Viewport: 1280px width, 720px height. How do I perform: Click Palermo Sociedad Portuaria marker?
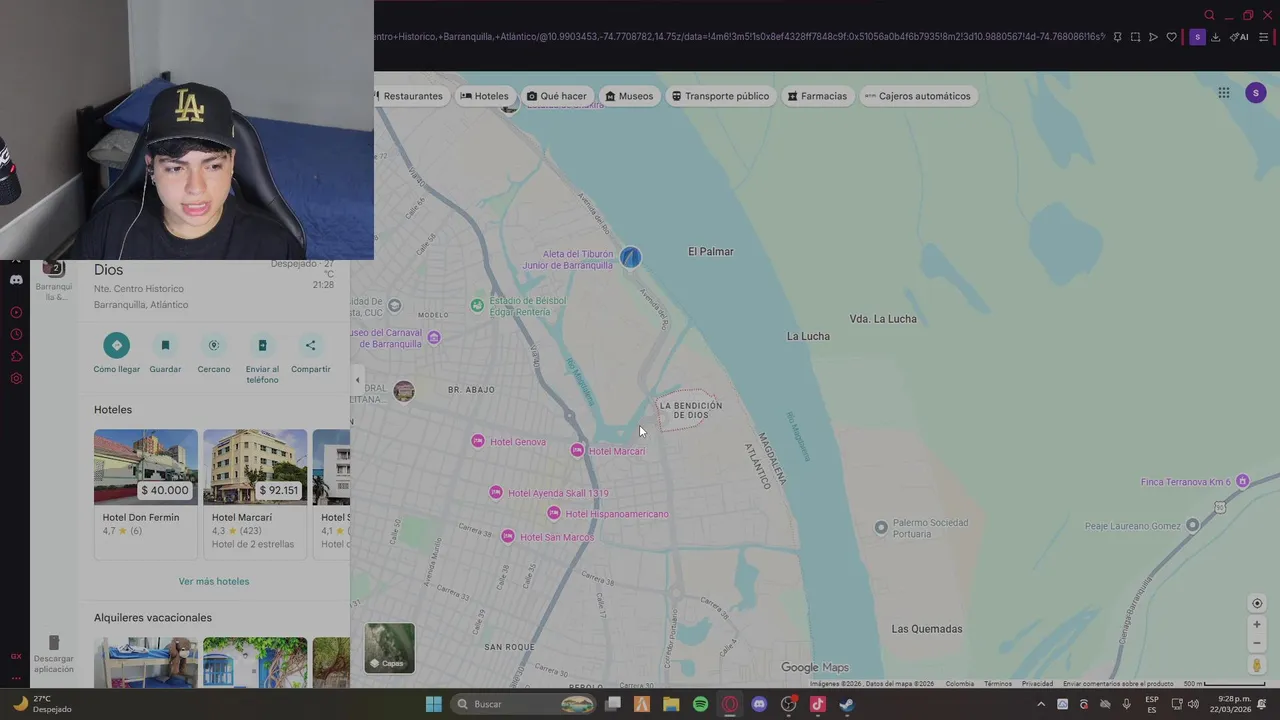tap(881, 527)
